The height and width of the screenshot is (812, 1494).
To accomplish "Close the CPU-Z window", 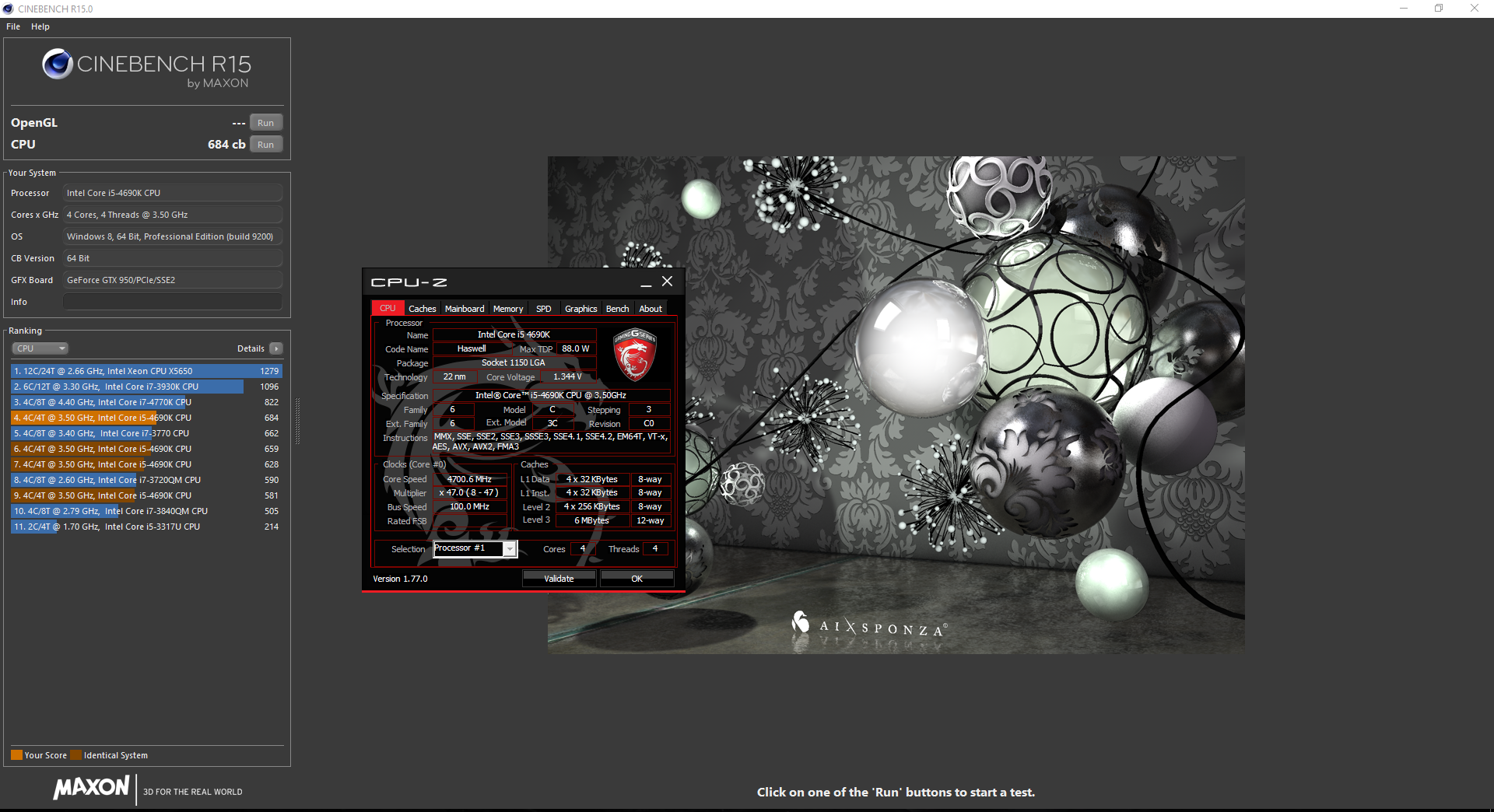I will click(x=667, y=282).
